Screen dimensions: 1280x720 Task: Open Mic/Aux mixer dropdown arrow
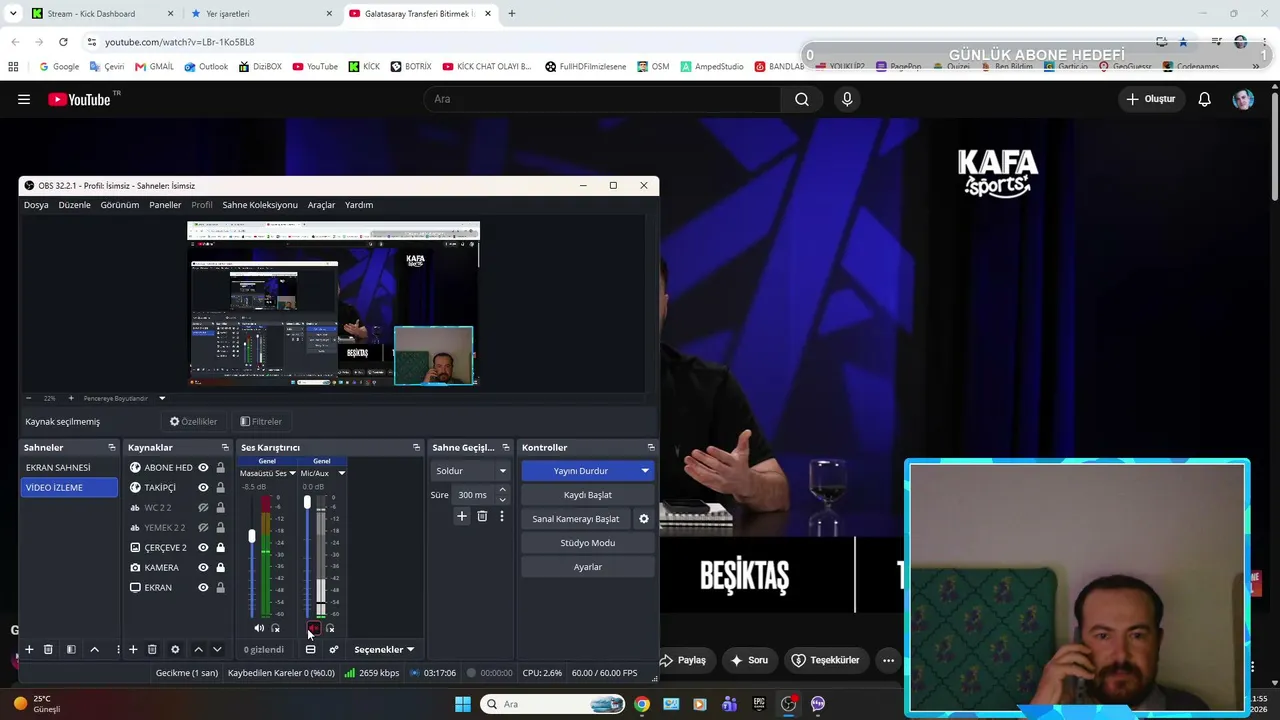click(342, 473)
